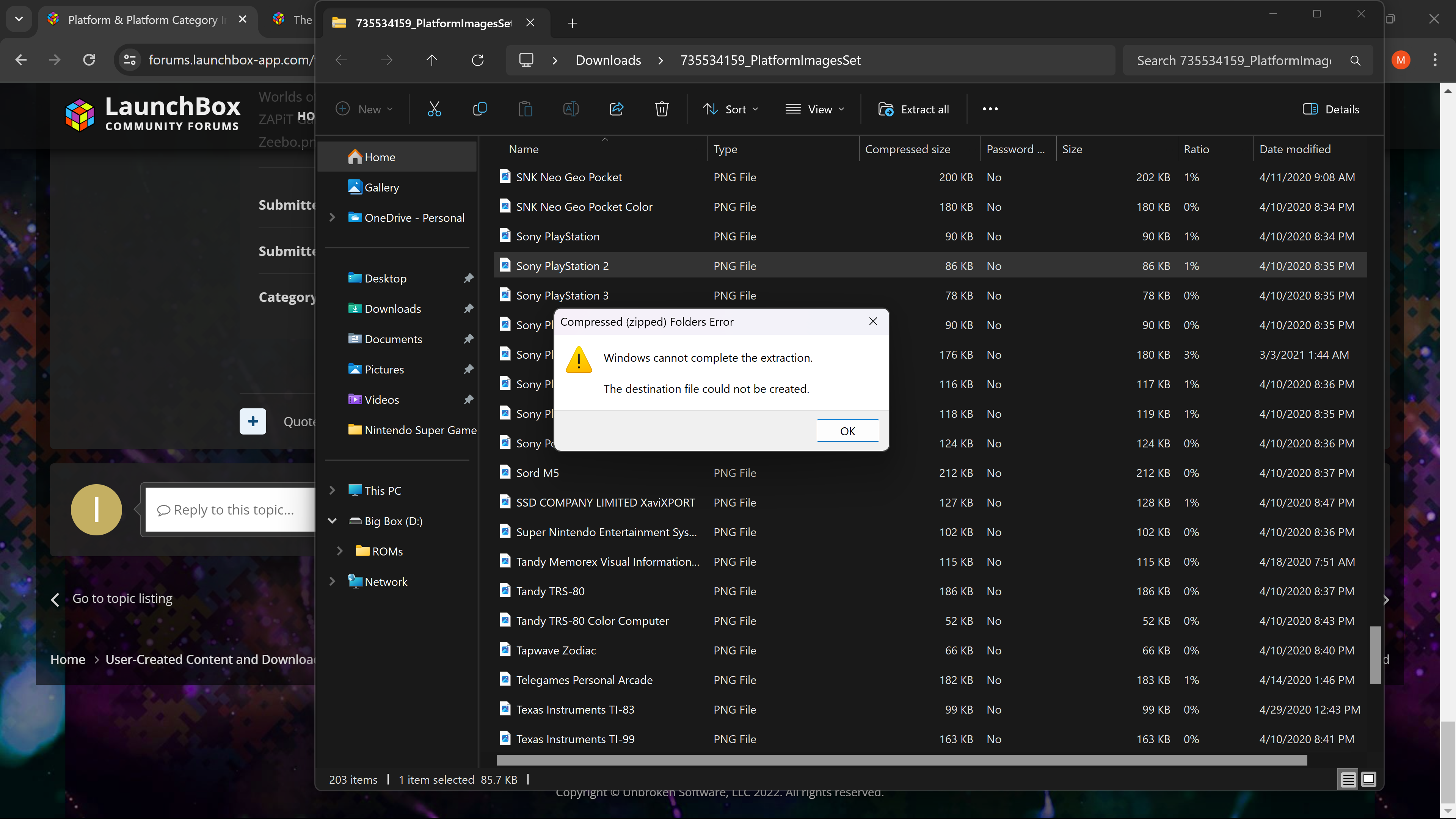The width and height of the screenshot is (1456, 819).
Task: Expand the ROMs folder node
Action: pos(340,551)
